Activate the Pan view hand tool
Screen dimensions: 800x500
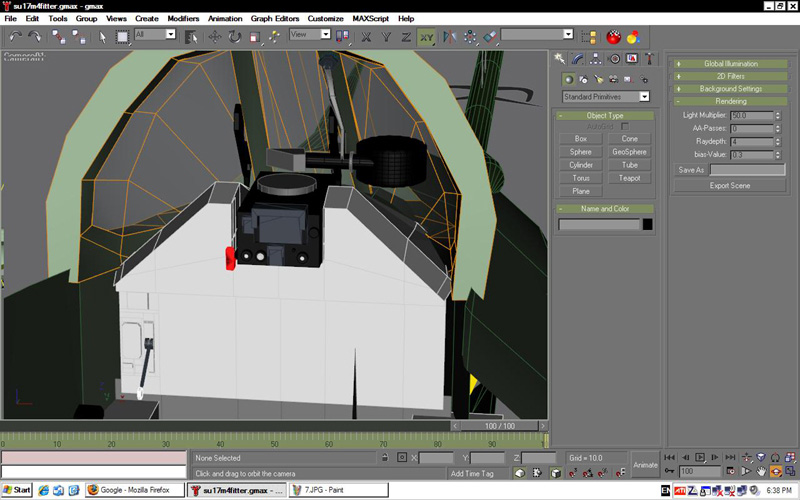761,471
